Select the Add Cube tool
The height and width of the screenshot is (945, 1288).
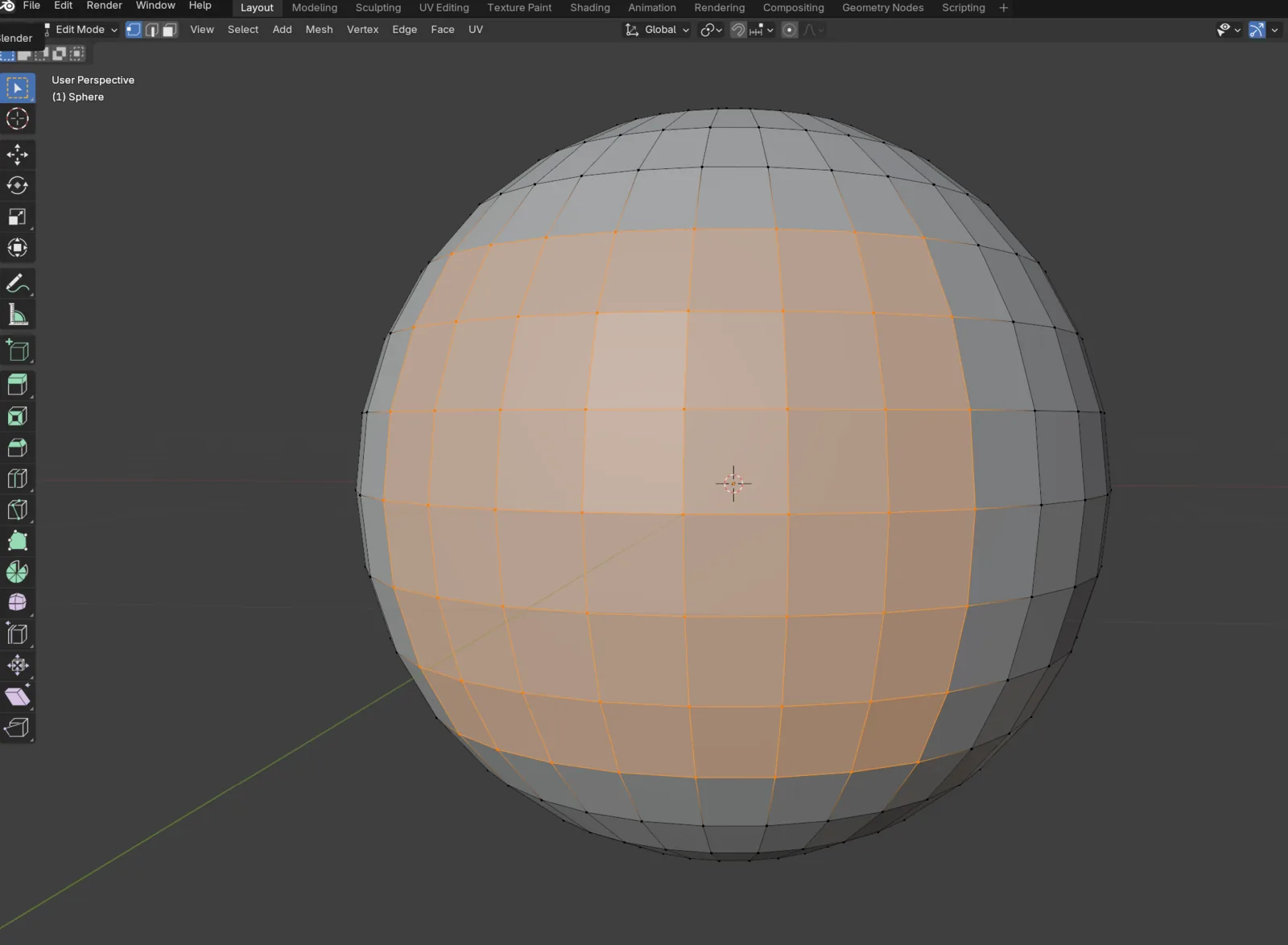[17, 350]
